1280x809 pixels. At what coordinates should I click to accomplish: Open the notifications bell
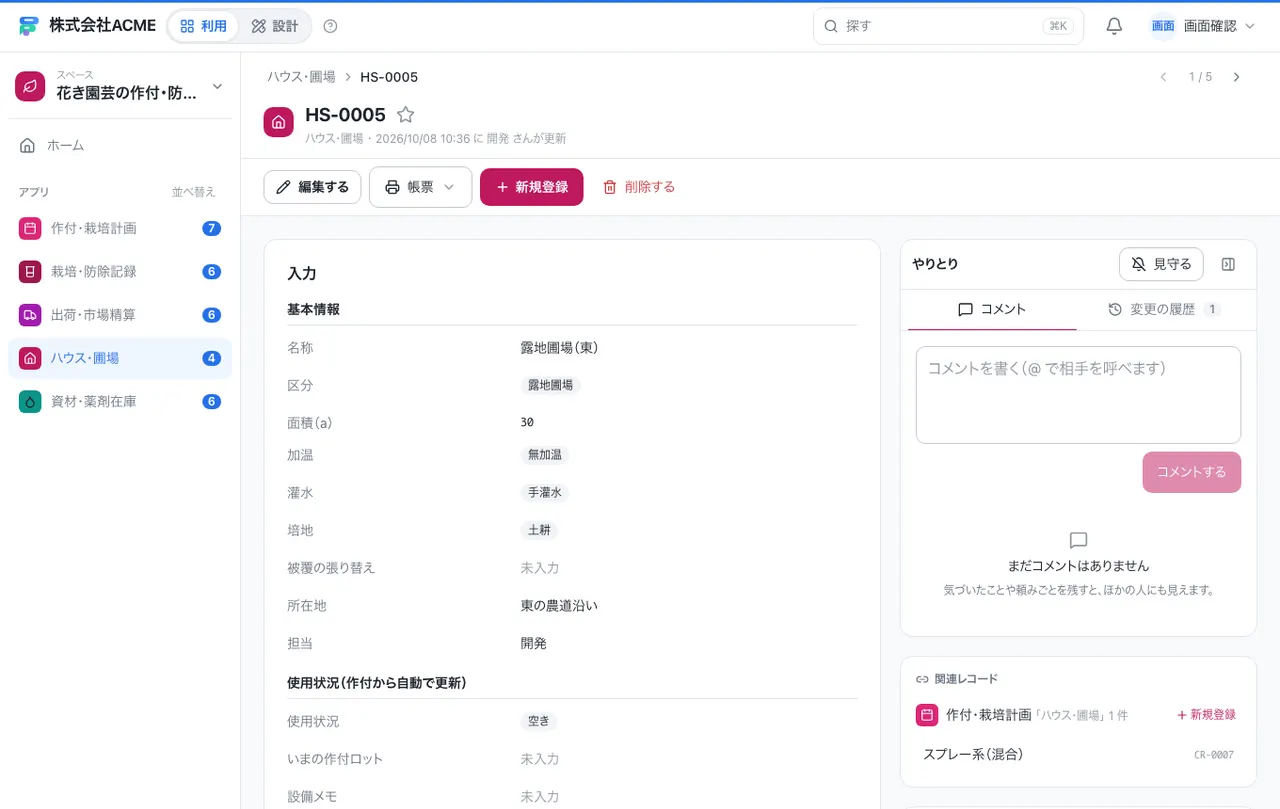click(x=1114, y=26)
